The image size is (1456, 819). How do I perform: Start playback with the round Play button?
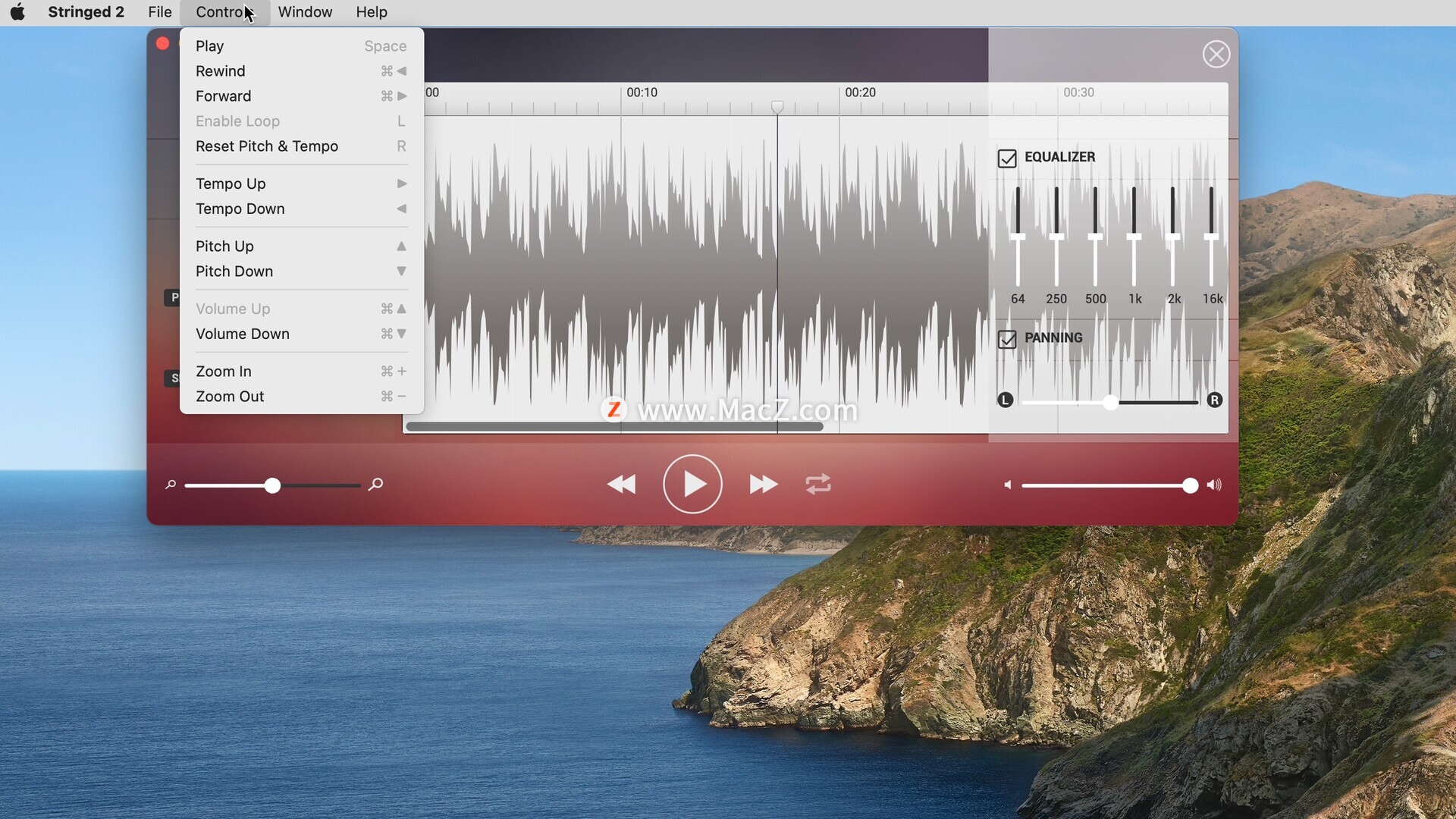coord(692,484)
